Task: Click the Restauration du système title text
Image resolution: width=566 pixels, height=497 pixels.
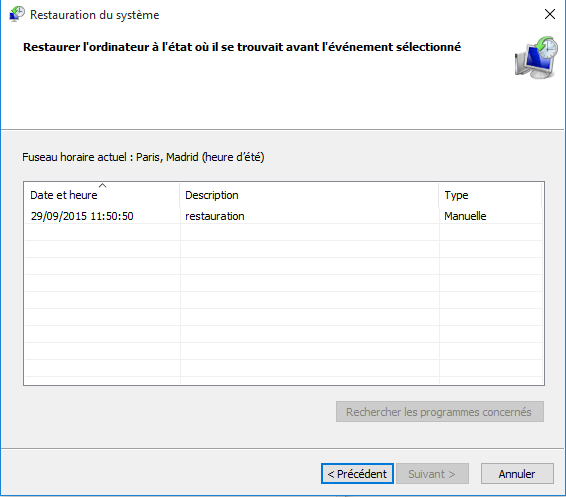Action: [x=94, y=15]
